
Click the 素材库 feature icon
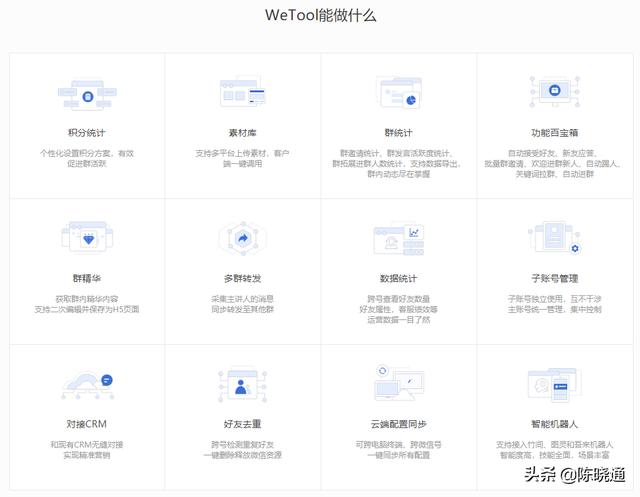coord(241,96)
